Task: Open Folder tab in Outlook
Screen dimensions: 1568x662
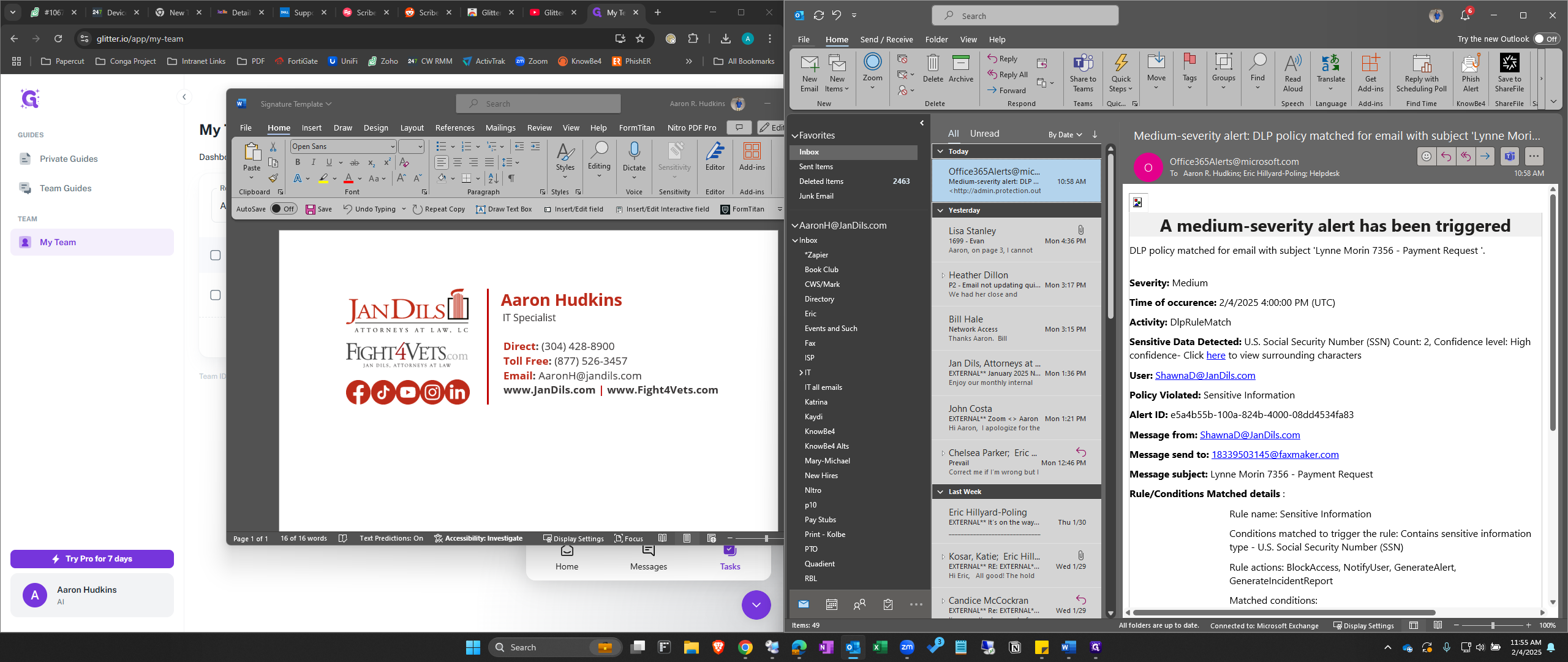Action: pos(936,39)
